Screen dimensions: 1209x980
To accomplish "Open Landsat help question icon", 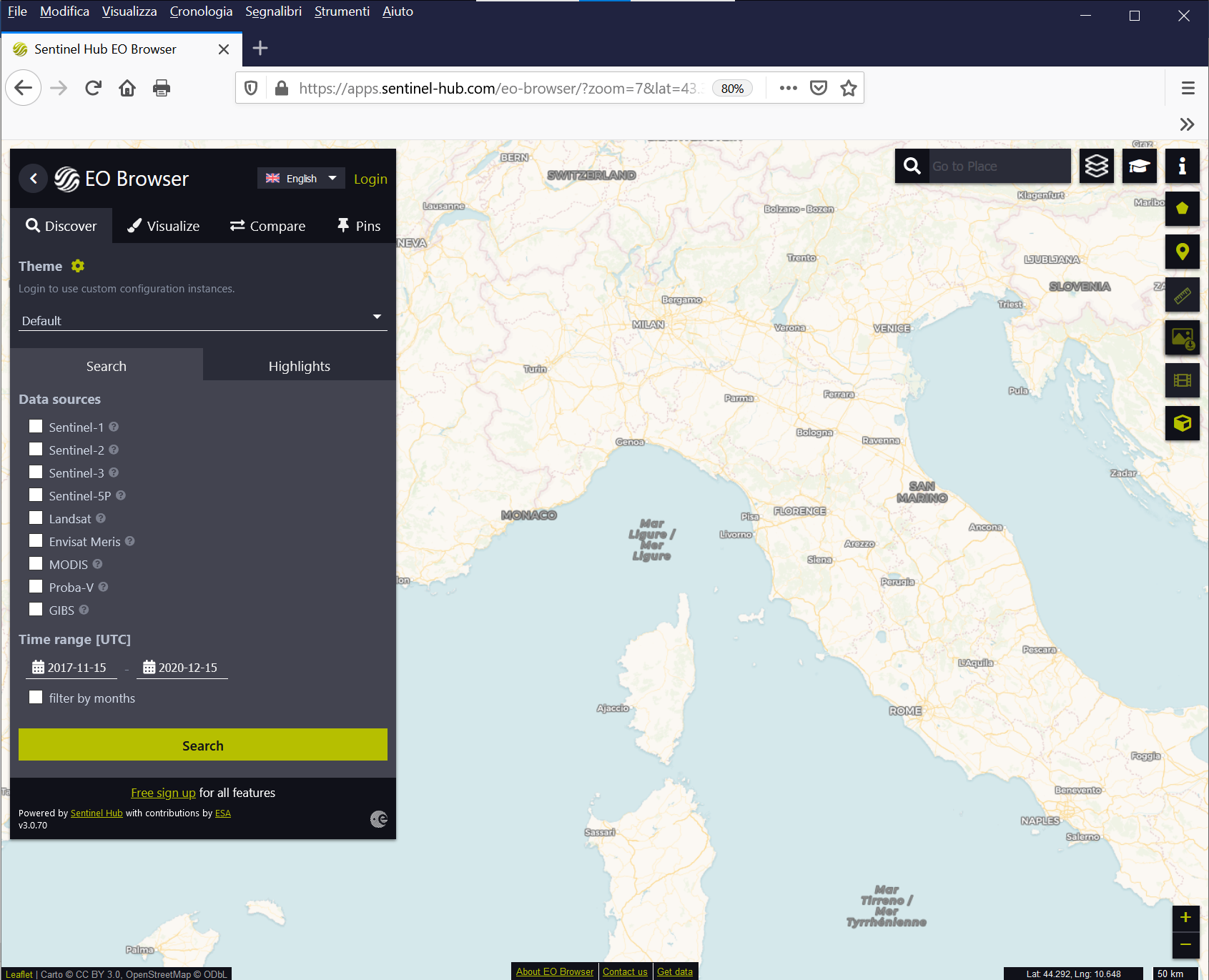I will click(101, 518).
